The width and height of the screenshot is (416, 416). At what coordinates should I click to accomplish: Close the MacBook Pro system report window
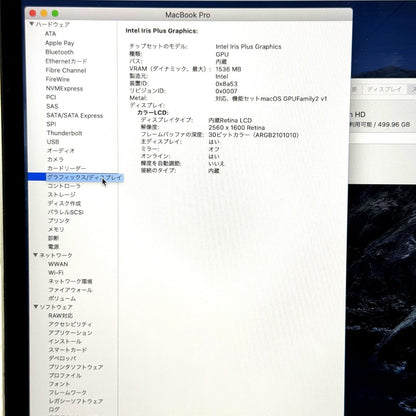(33, 13)
